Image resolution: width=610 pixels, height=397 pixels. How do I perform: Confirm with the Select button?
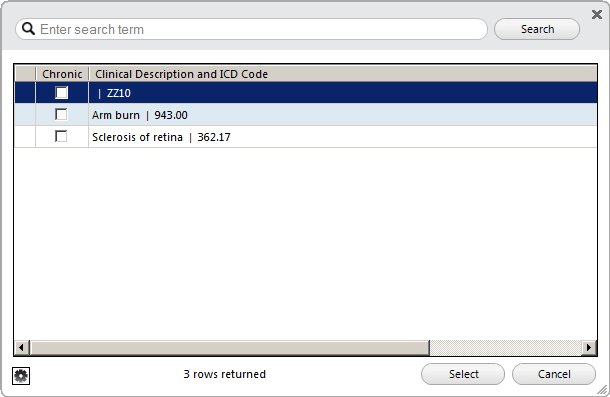(x=463, y=374)
